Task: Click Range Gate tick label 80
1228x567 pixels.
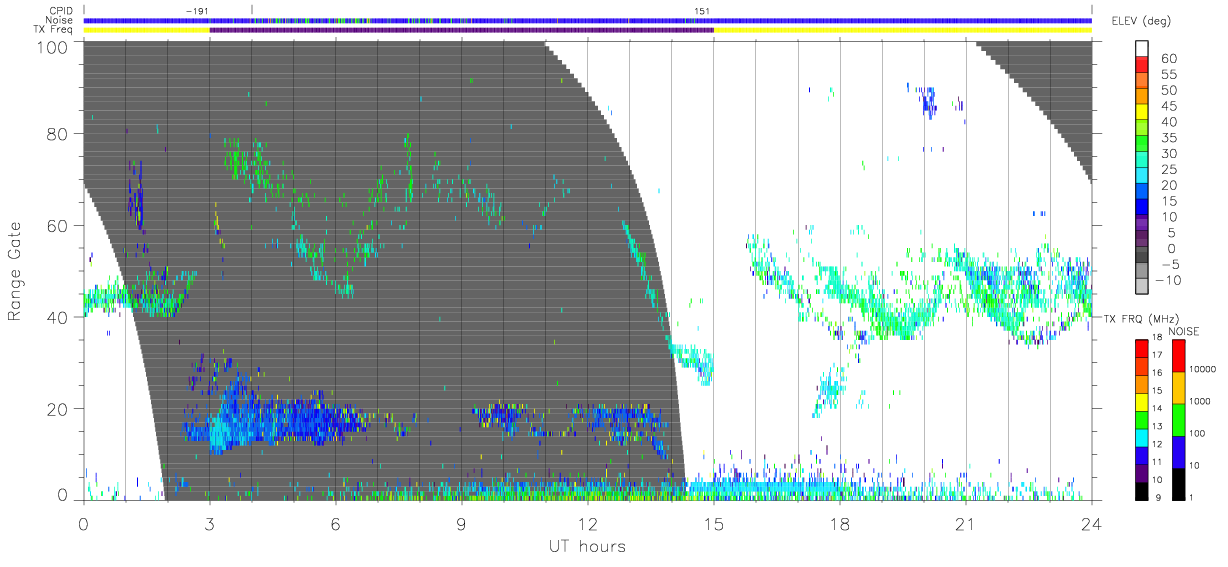Action: 58,133
